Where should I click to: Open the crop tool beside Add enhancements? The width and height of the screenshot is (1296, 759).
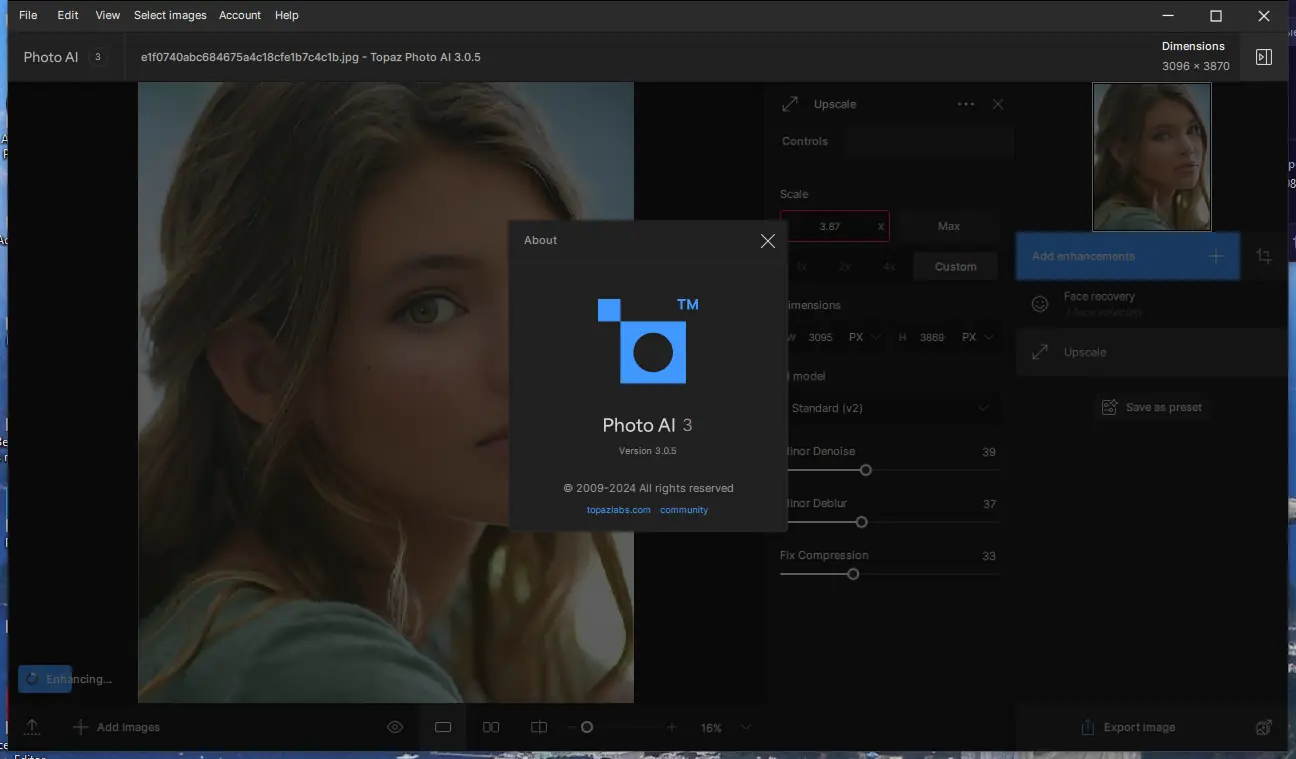[1264, 256]
